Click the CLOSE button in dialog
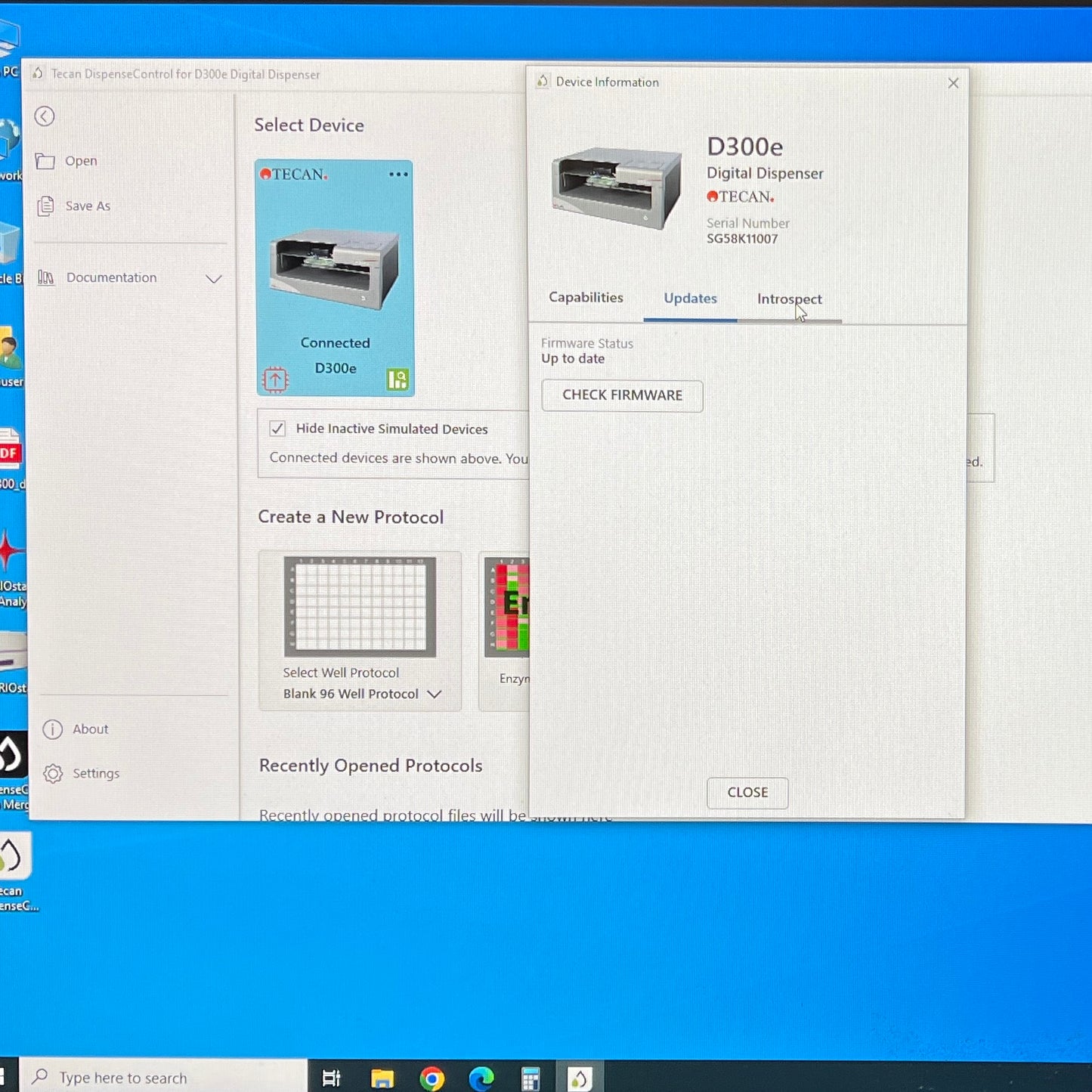The image size is (1092, 1092). point(747,792)
